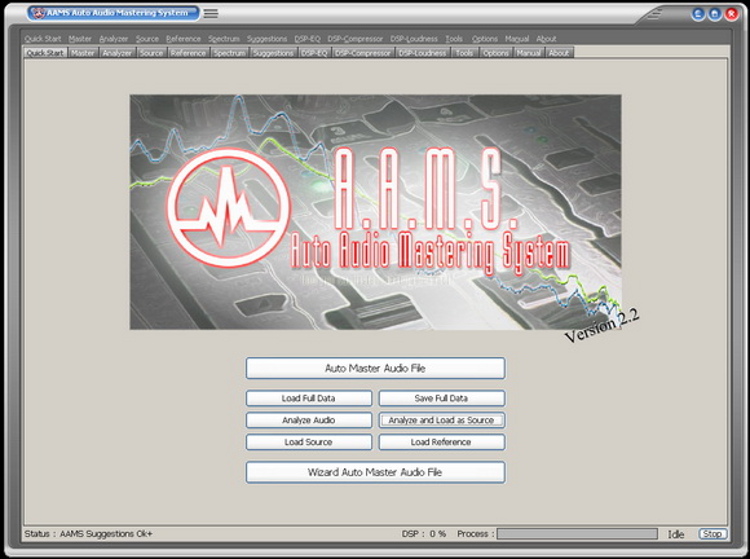Image resolution: width=750 pixels, height=559 pixels.
Task: Open the hamburger menu icon beside the title
Action: (x=211, y=13)
